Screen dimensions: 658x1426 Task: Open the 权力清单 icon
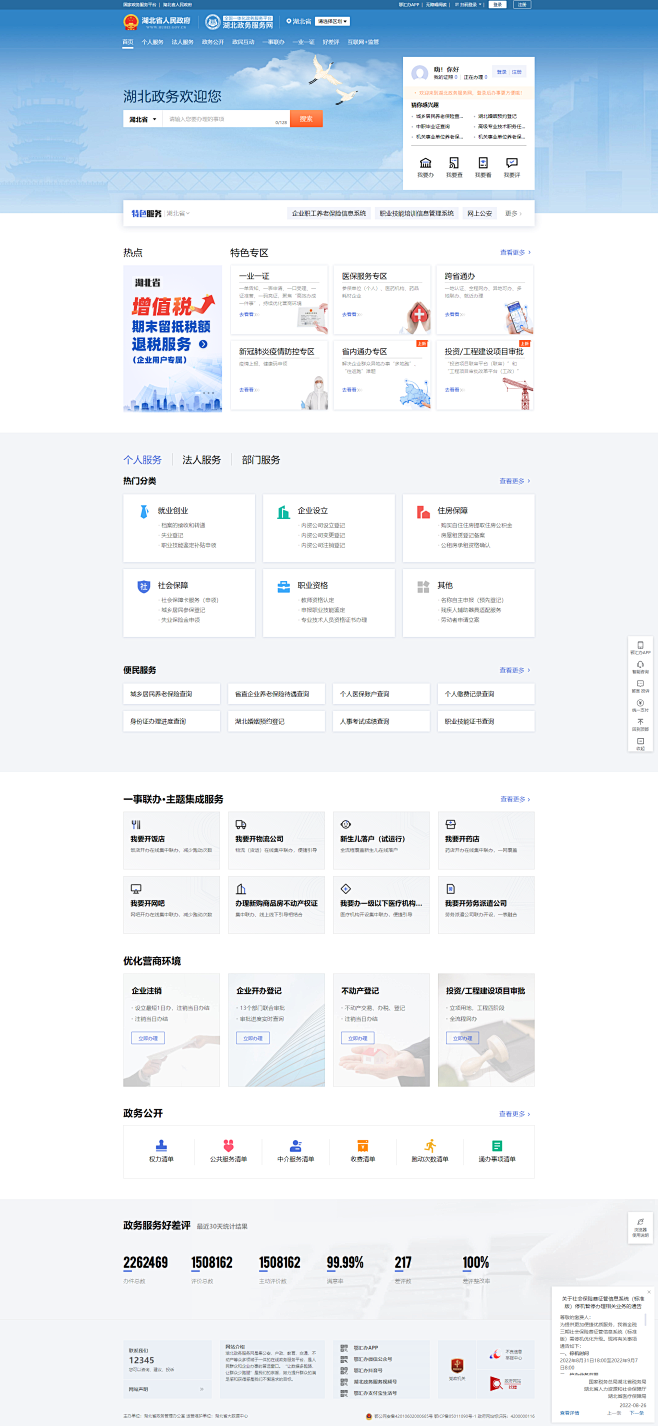[x=161, y=1145]
